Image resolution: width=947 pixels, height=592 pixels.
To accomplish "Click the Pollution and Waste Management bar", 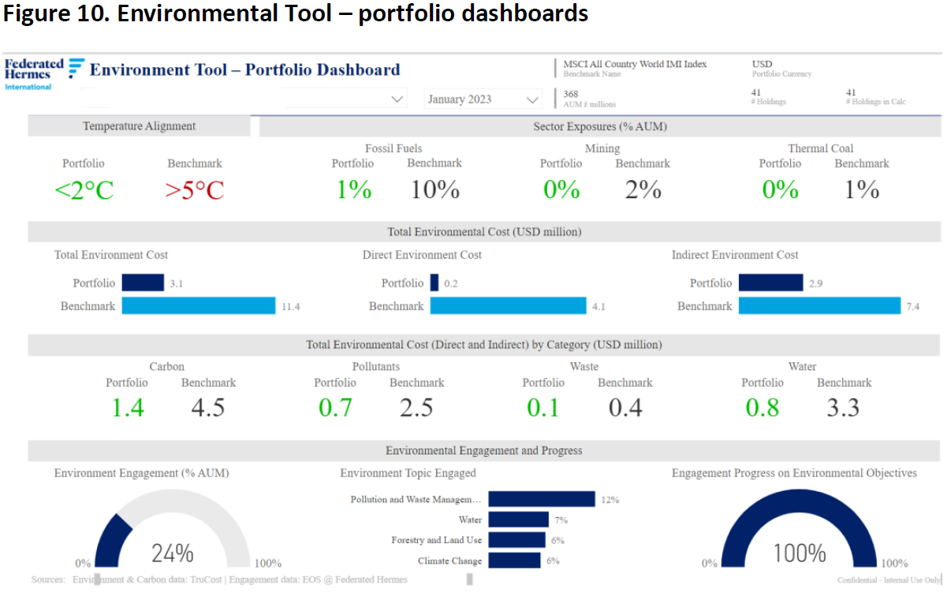I will point(542,499).
